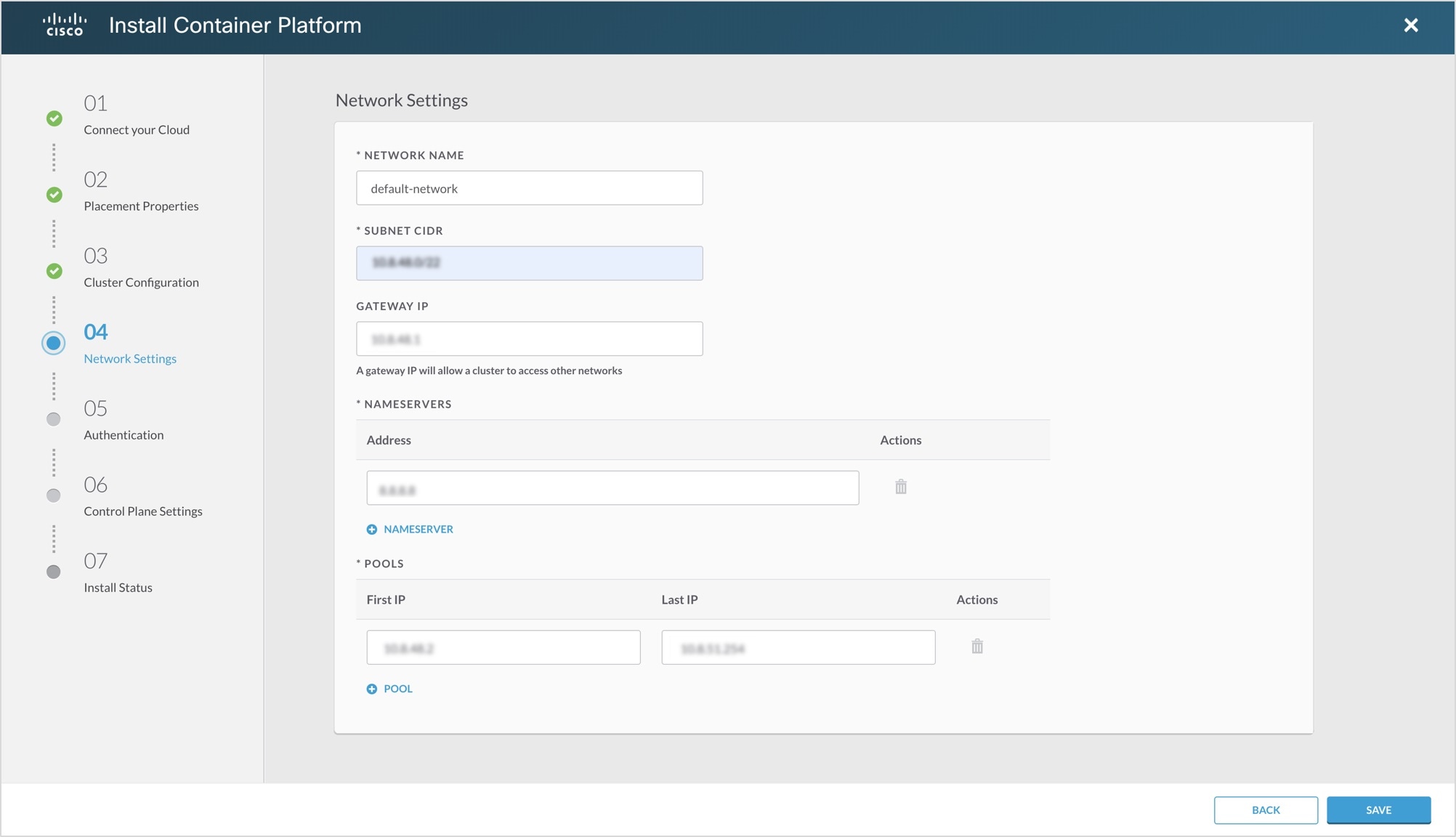Click the active step indicator for Network Settings

point(53,343)
